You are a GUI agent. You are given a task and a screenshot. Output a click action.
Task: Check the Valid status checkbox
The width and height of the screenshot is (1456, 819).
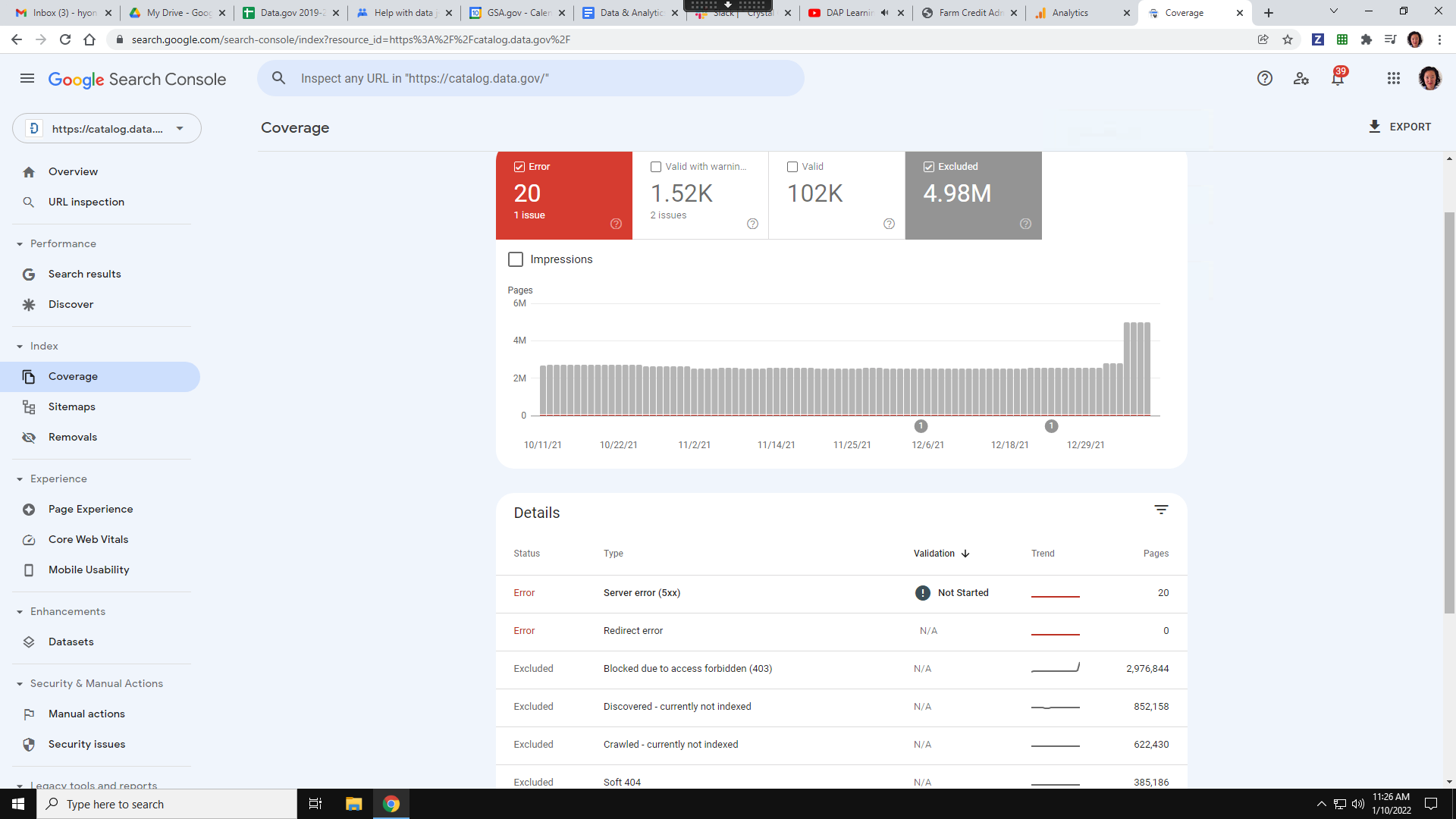(792, 167)
